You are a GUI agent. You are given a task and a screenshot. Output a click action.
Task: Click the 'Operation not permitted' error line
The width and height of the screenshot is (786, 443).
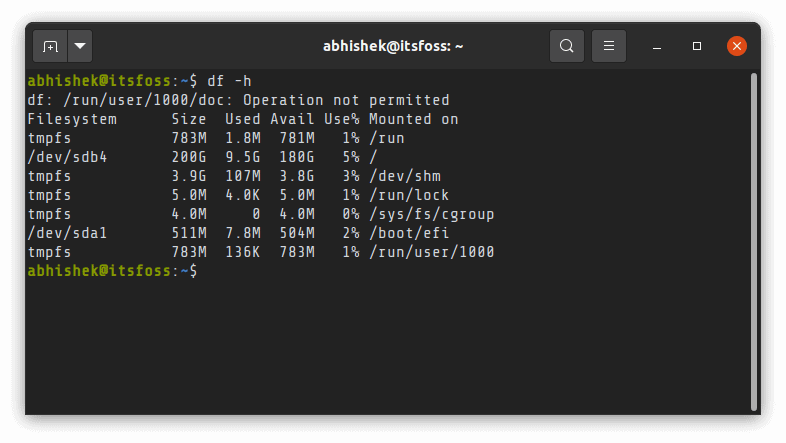point(346,100)
